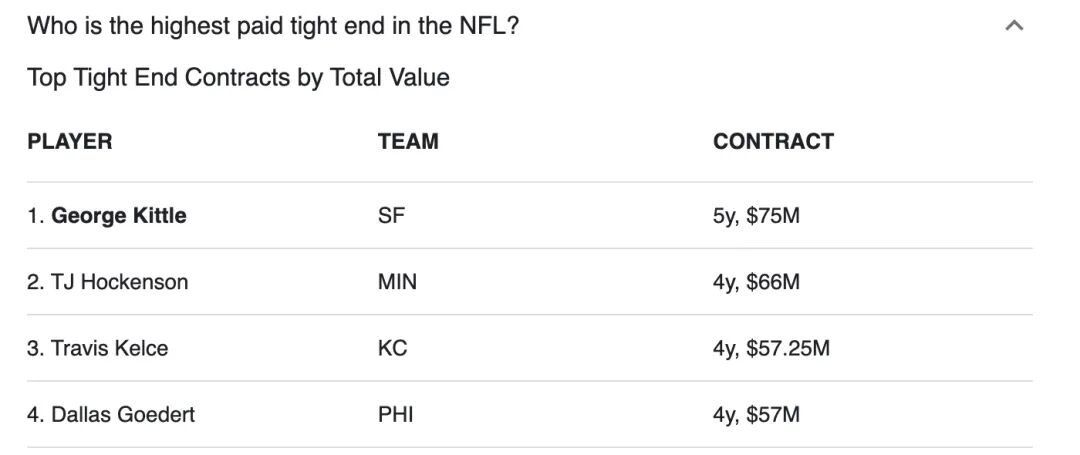Click the 5y, $75M contract value

tap(756, 215)
